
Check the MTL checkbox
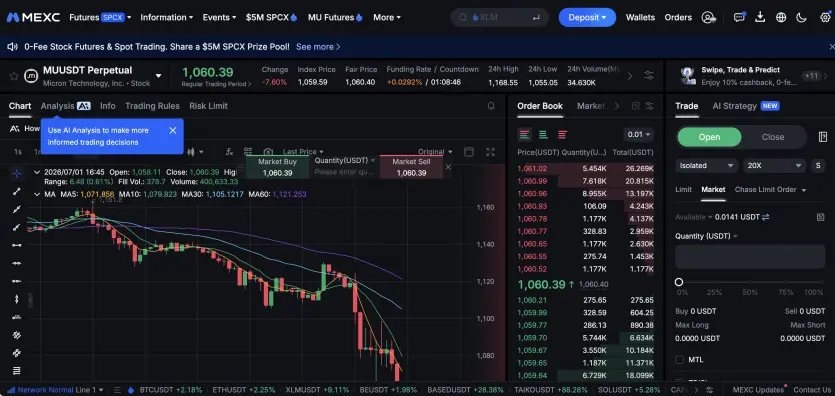679,360
